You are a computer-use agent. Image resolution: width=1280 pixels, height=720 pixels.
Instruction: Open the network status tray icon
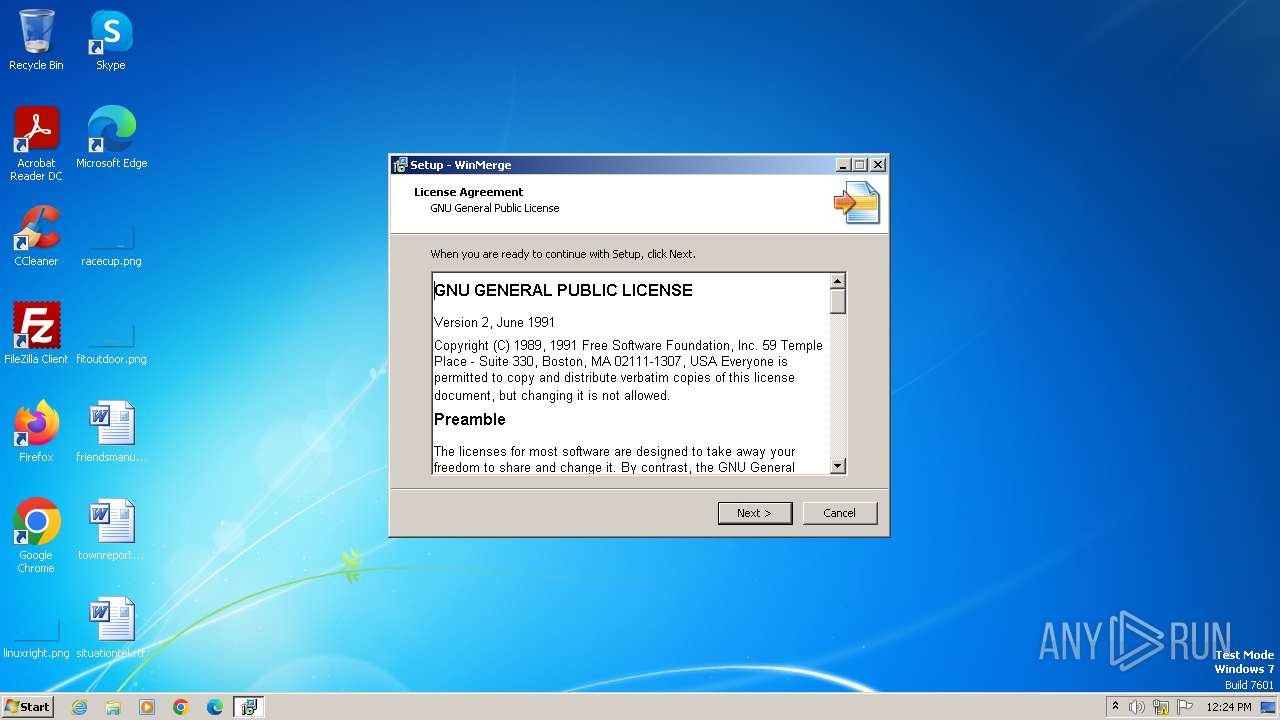[1161, 707]
